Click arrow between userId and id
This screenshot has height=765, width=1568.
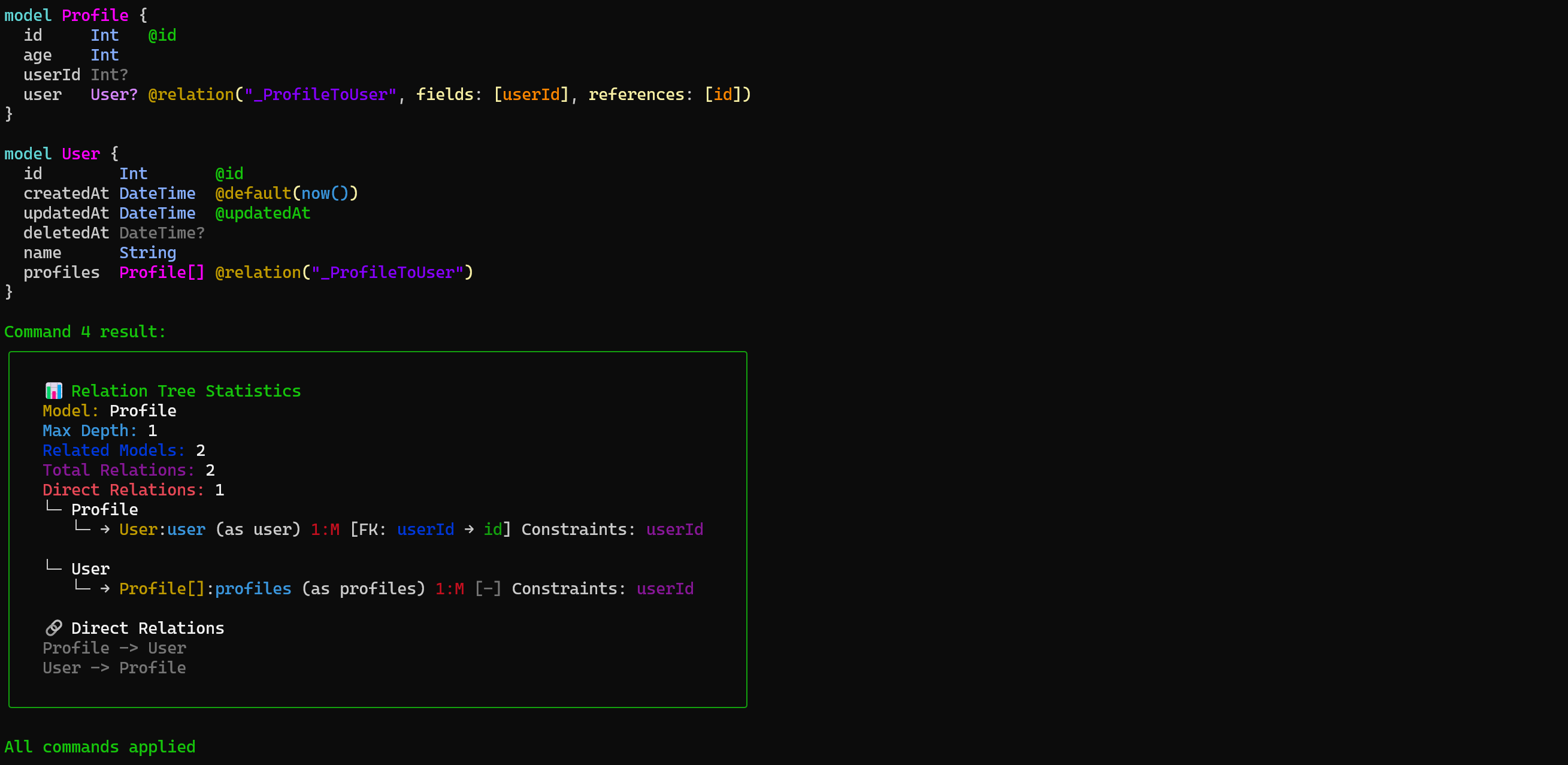click(469, 530)
